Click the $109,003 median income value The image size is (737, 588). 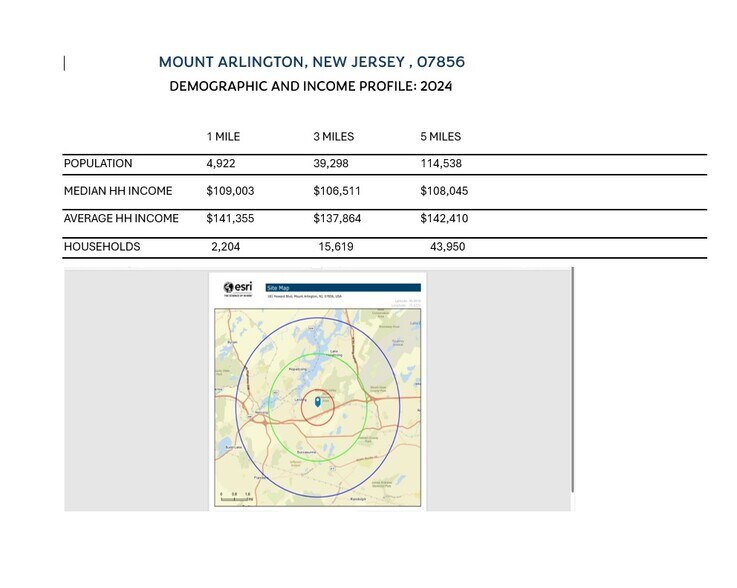pyautogui.click(x=230, y=191)
